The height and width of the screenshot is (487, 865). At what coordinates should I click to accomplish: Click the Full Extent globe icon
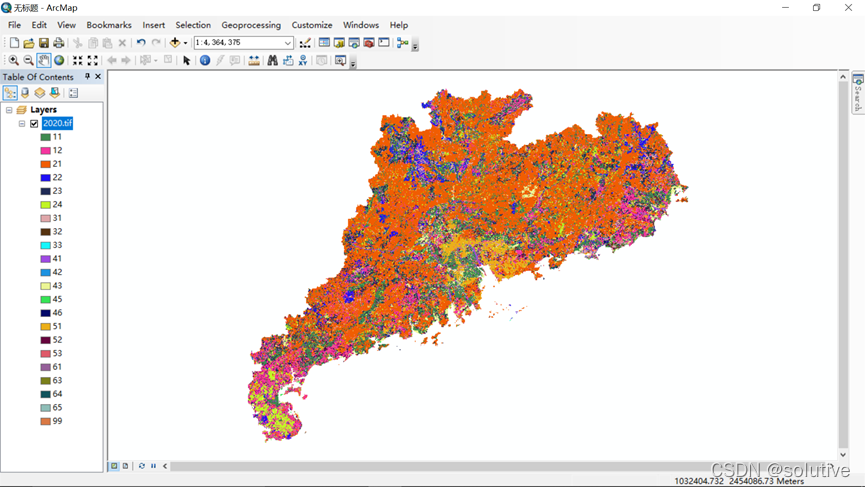click(x=59, y=61)
